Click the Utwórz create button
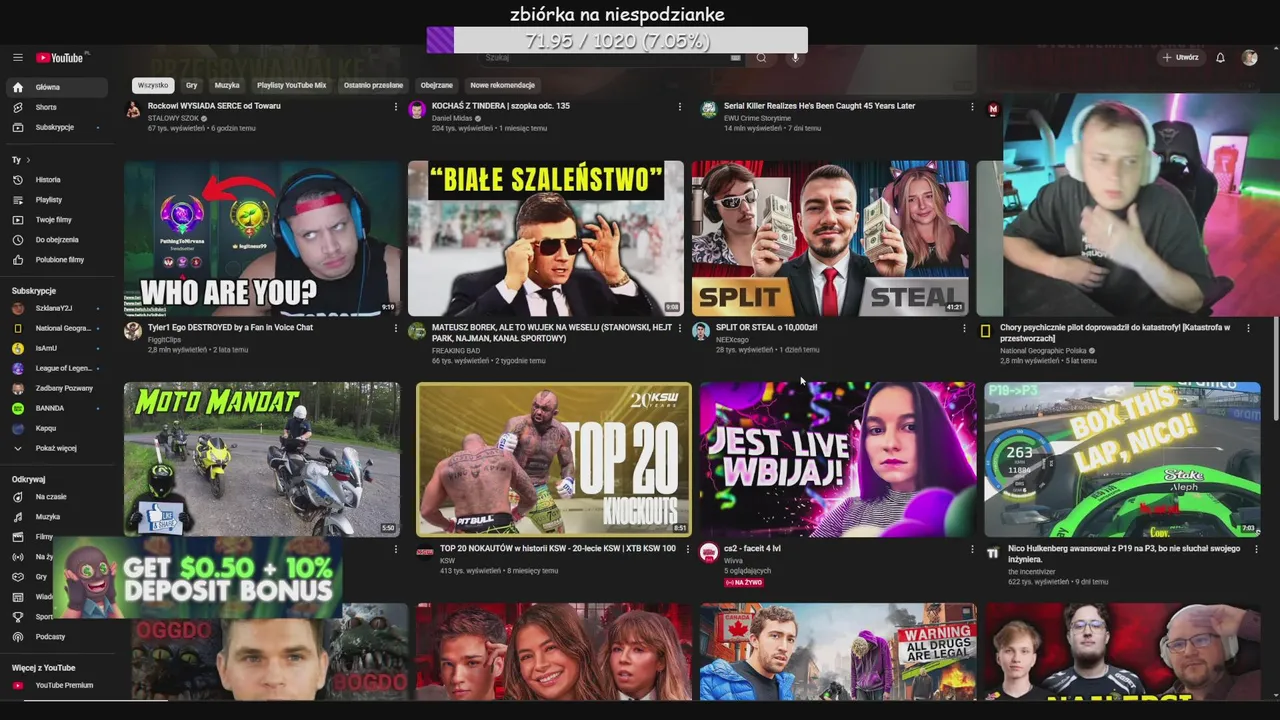The width and height of the screenshot is (1280, 720). point(1180,58)
